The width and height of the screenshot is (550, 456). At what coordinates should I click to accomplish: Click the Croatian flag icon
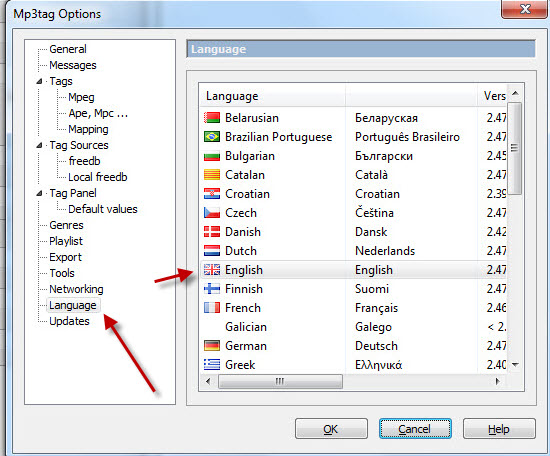[x=212, y=194]
